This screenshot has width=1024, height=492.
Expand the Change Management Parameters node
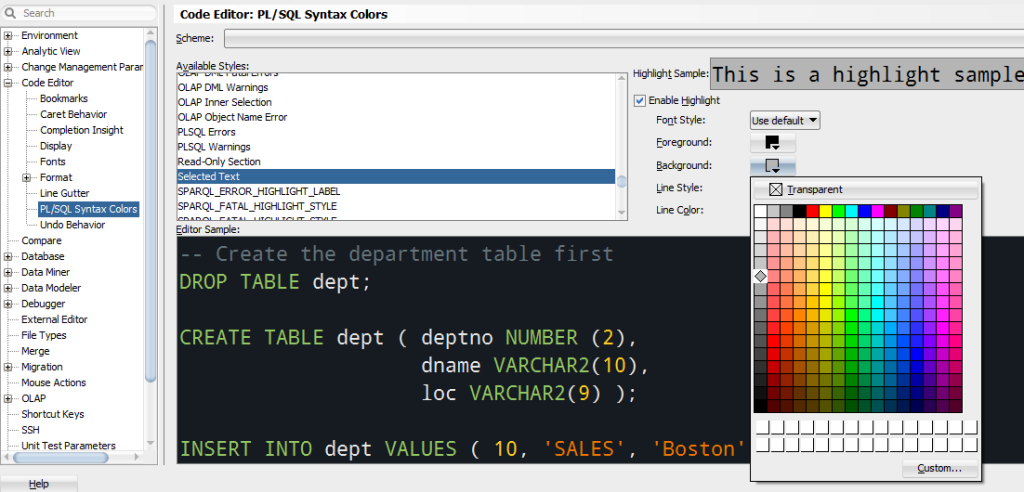(8, 67)
